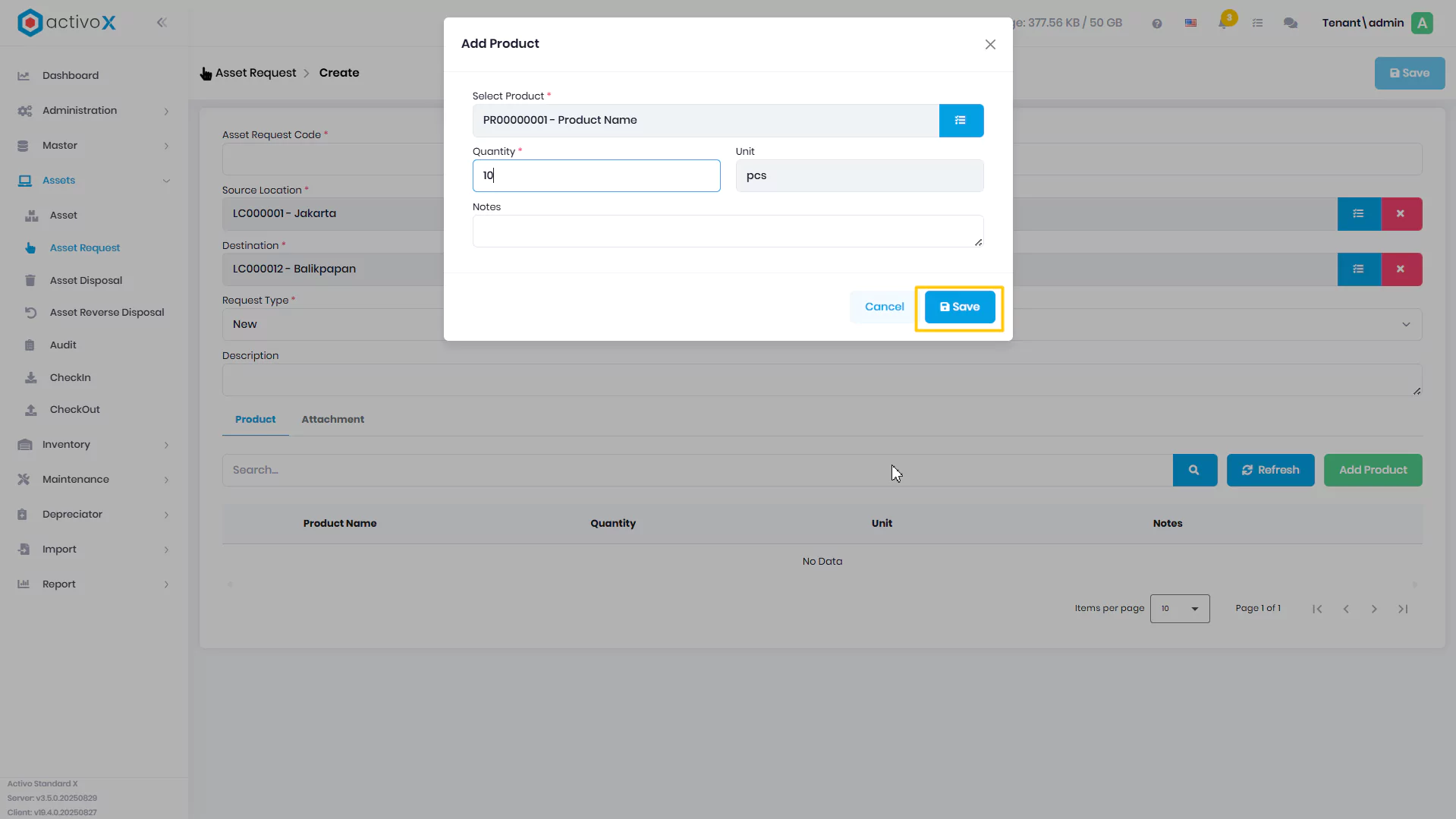Click the top-right page Save button
This screenshot has height=819, width=1456.
coord(1410,74)
